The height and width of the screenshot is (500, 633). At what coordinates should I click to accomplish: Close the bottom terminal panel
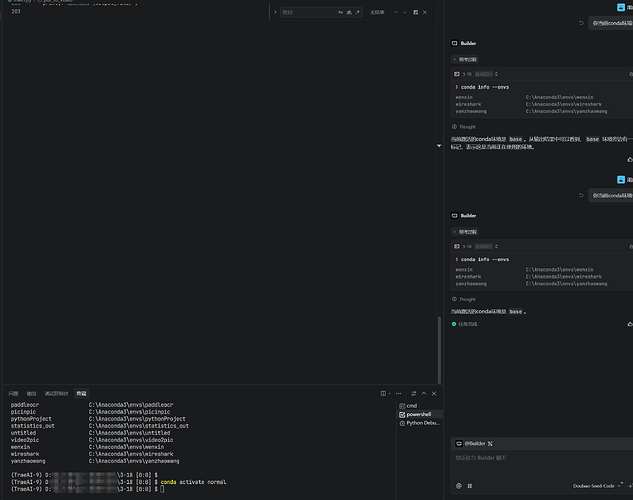[x=434, y=393]
